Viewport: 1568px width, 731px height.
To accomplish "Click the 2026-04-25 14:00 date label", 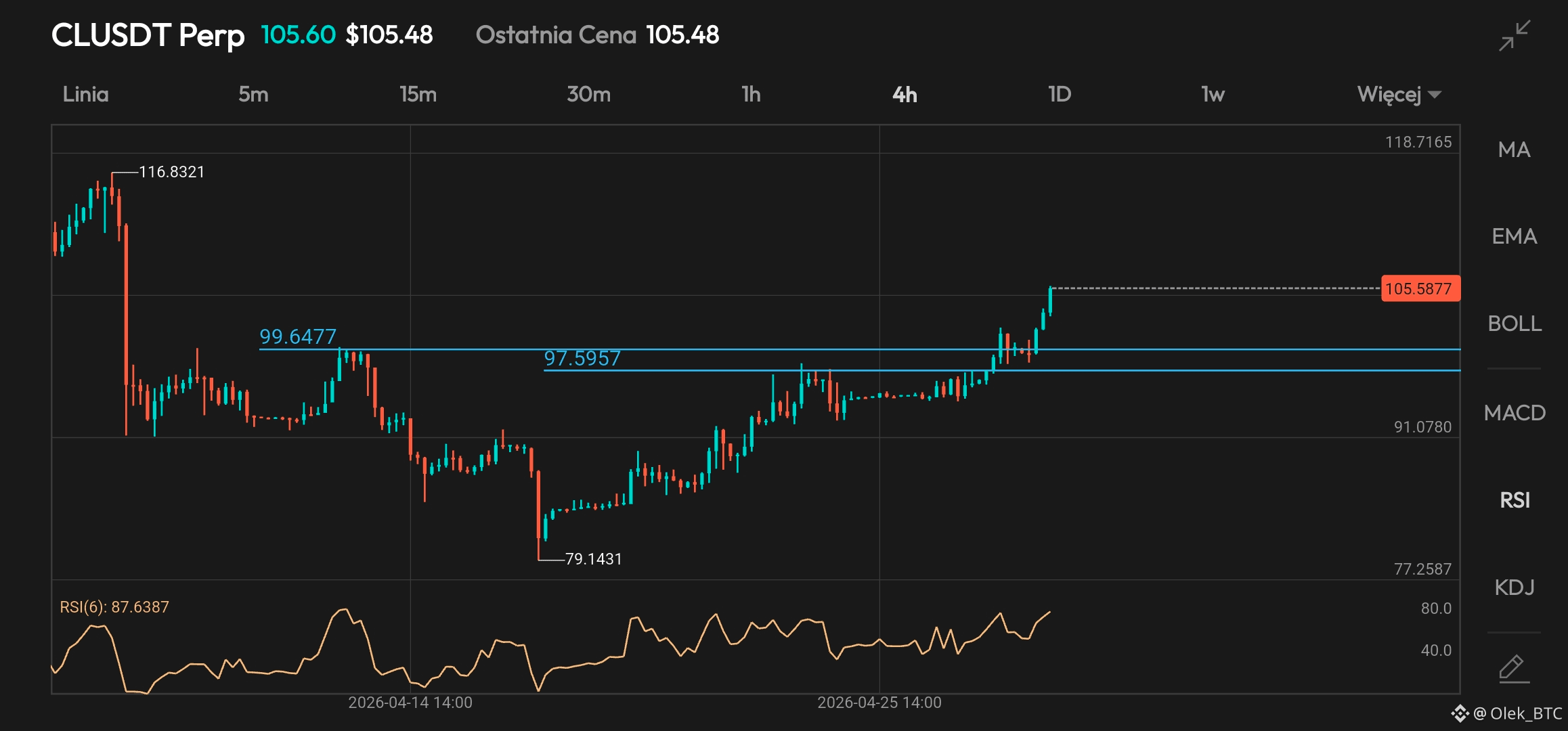I will click(x=879, y=703).
